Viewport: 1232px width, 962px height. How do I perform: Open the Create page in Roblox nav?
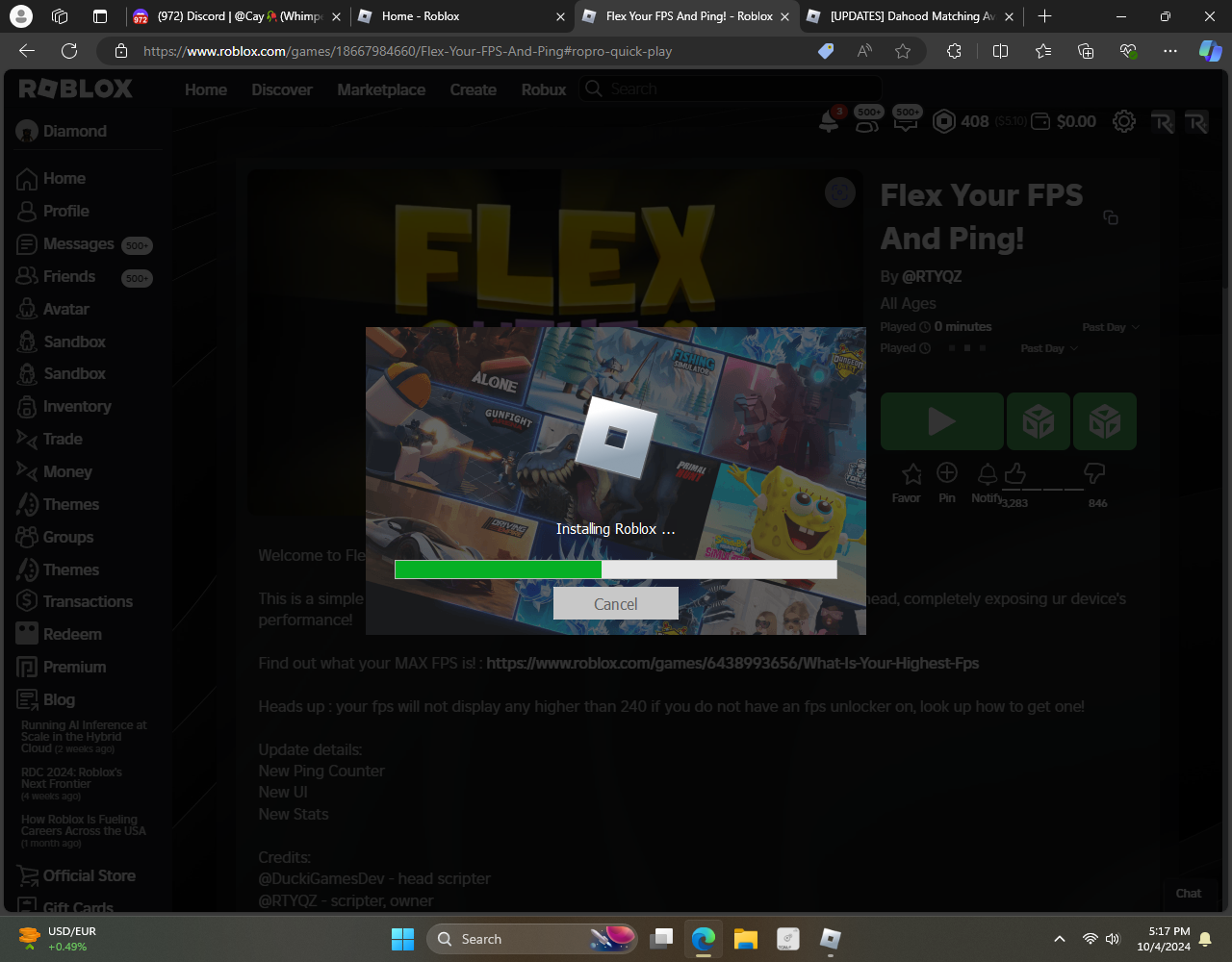(474, 89)
